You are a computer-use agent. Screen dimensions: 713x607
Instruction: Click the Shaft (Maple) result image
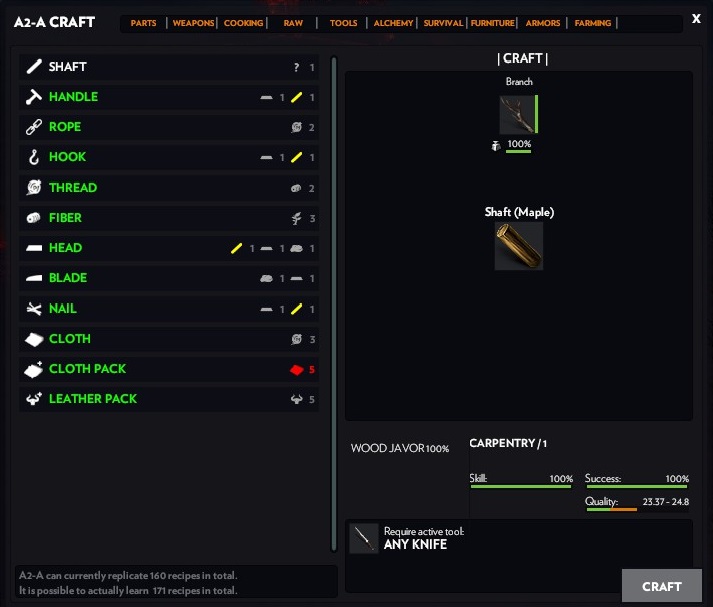coord(519,246)
